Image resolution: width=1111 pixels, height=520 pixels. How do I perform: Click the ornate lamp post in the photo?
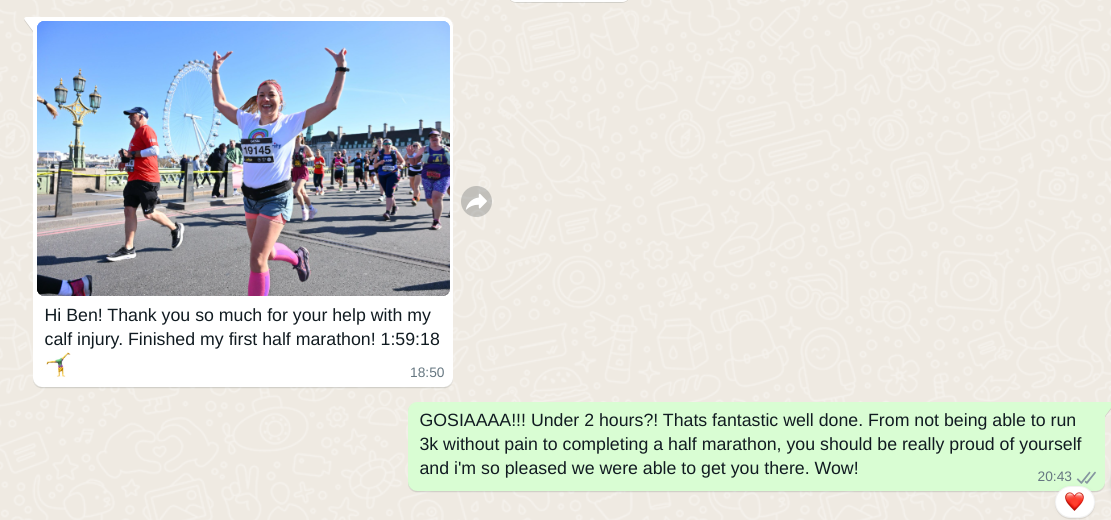tap(78, 117)
